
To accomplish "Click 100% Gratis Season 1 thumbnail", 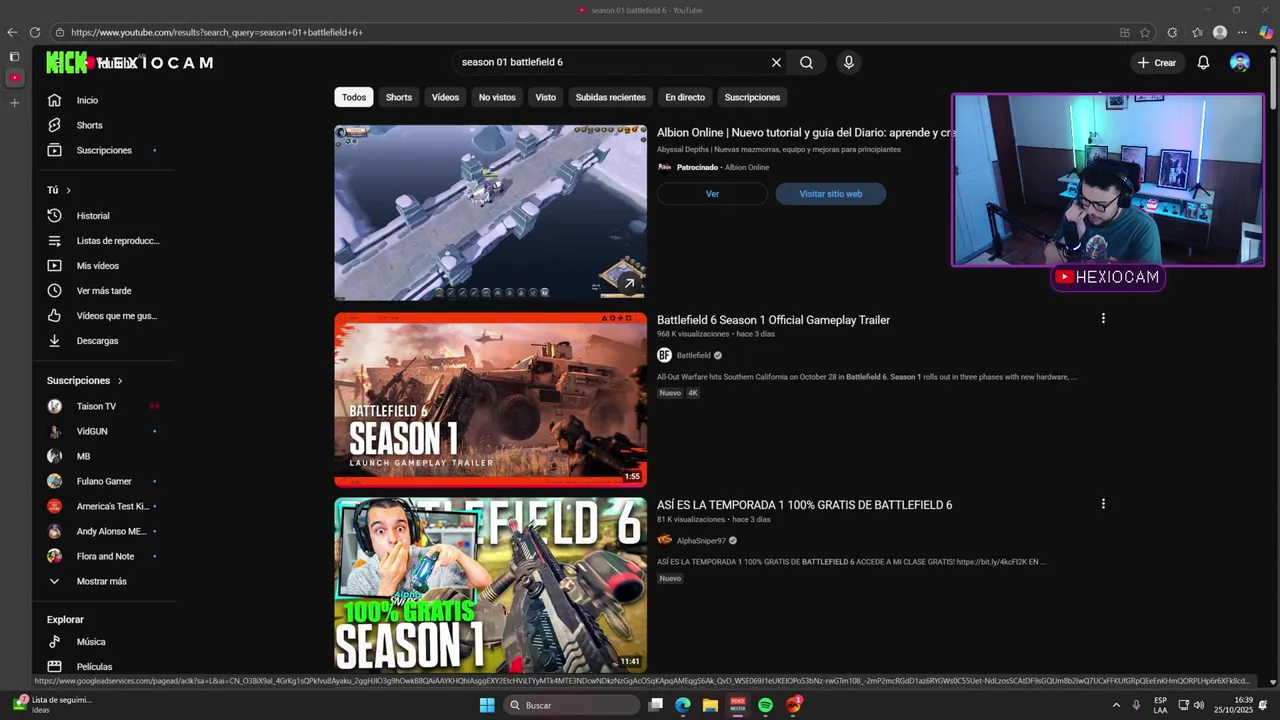I will pos(490,585).
